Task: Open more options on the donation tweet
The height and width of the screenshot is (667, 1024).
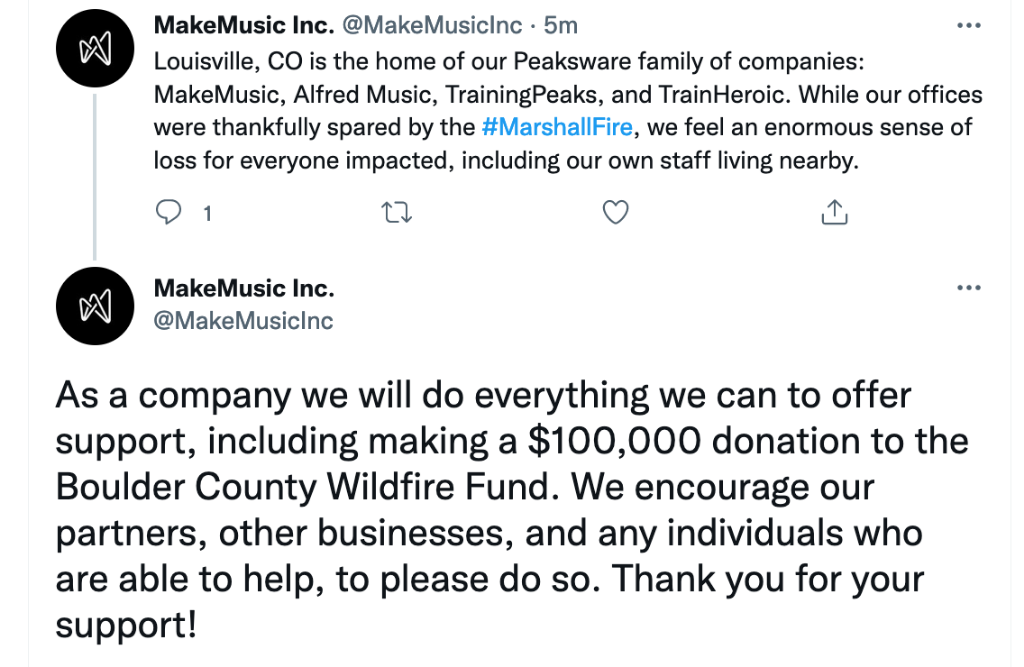Action: pyautogui.click(x=968, y=288)
